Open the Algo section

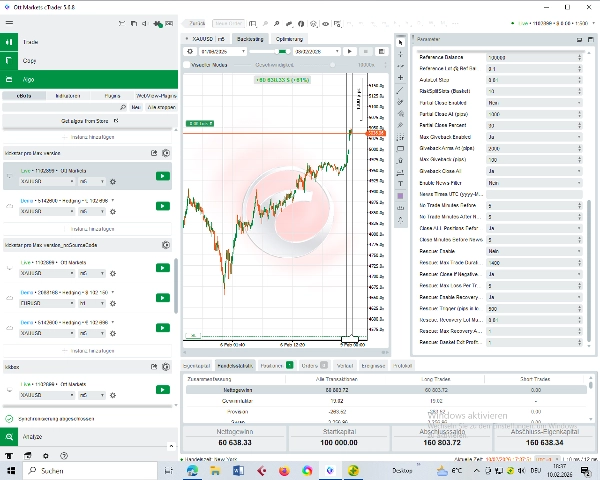click(x=89, y=79)
